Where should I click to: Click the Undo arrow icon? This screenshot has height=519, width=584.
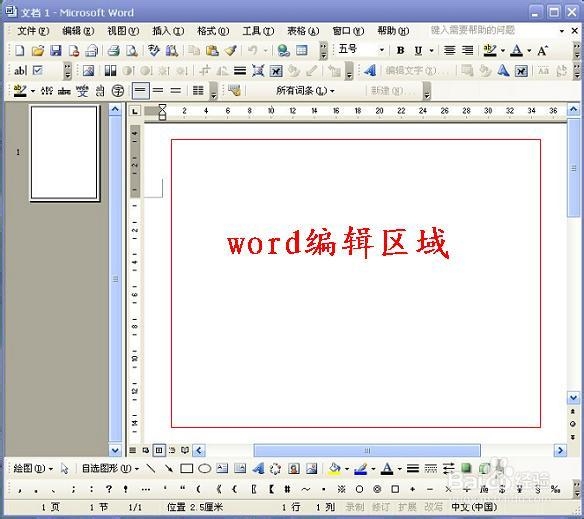click(x=253, y=50)
